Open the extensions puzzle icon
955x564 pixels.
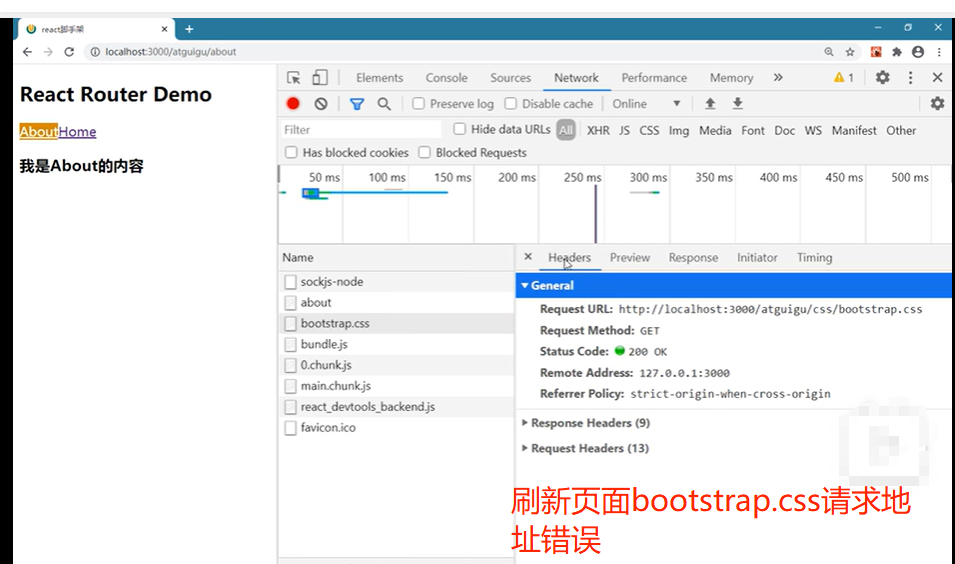click(x=897, y=52)
